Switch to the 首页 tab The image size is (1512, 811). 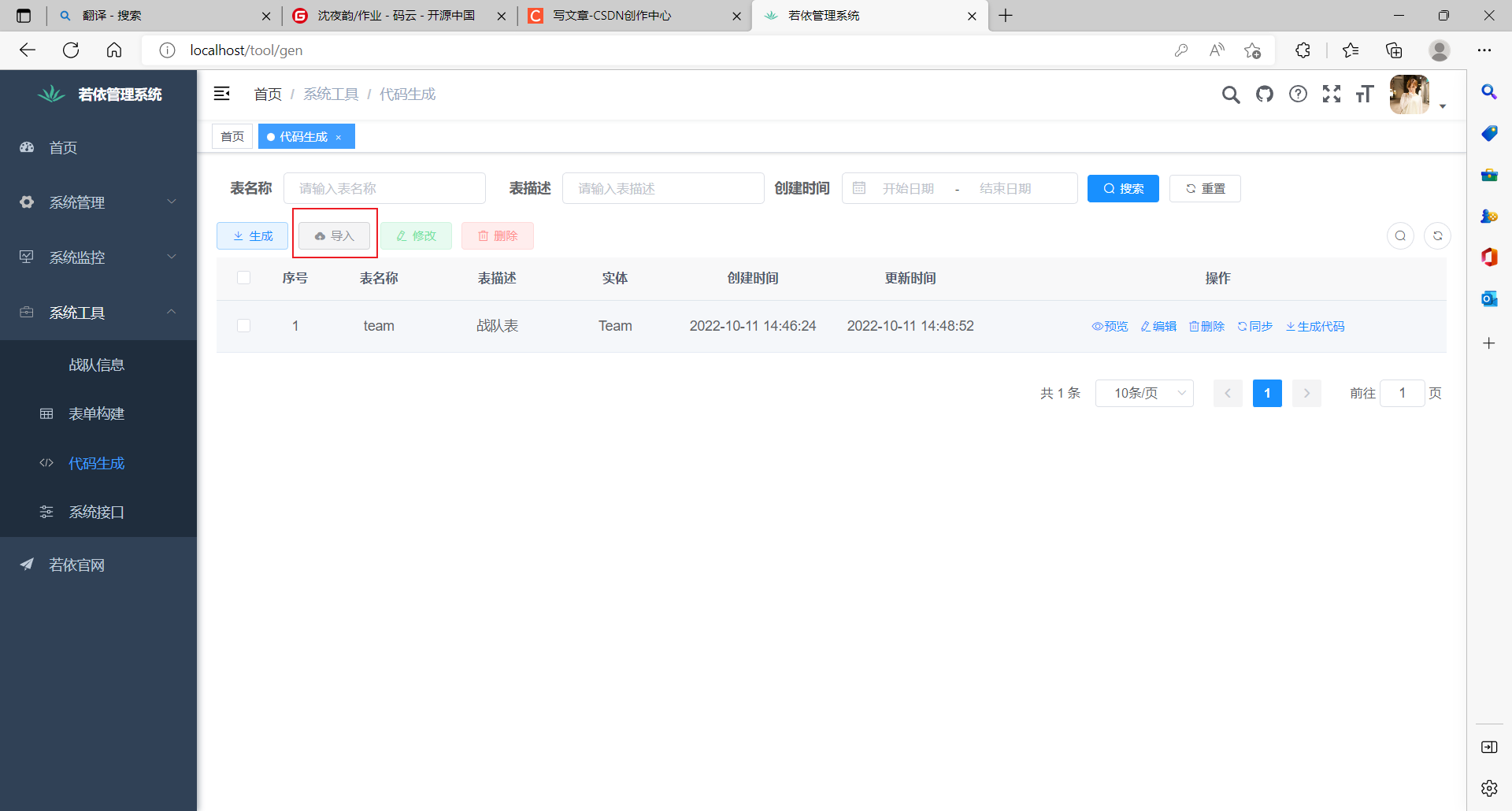(x=232, y=136)
